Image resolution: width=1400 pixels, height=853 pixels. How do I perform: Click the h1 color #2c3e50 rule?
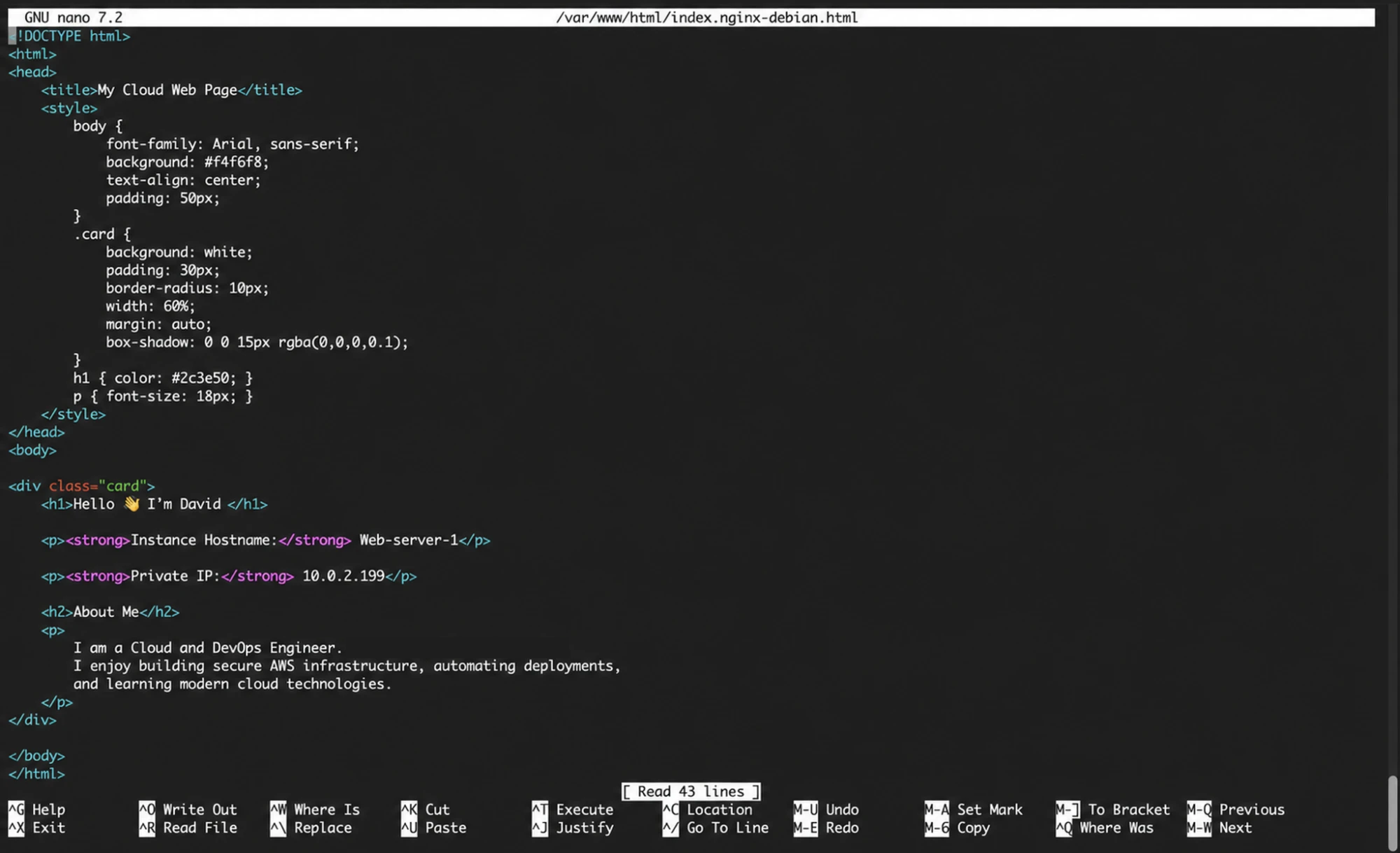click(x=163, y=378)
